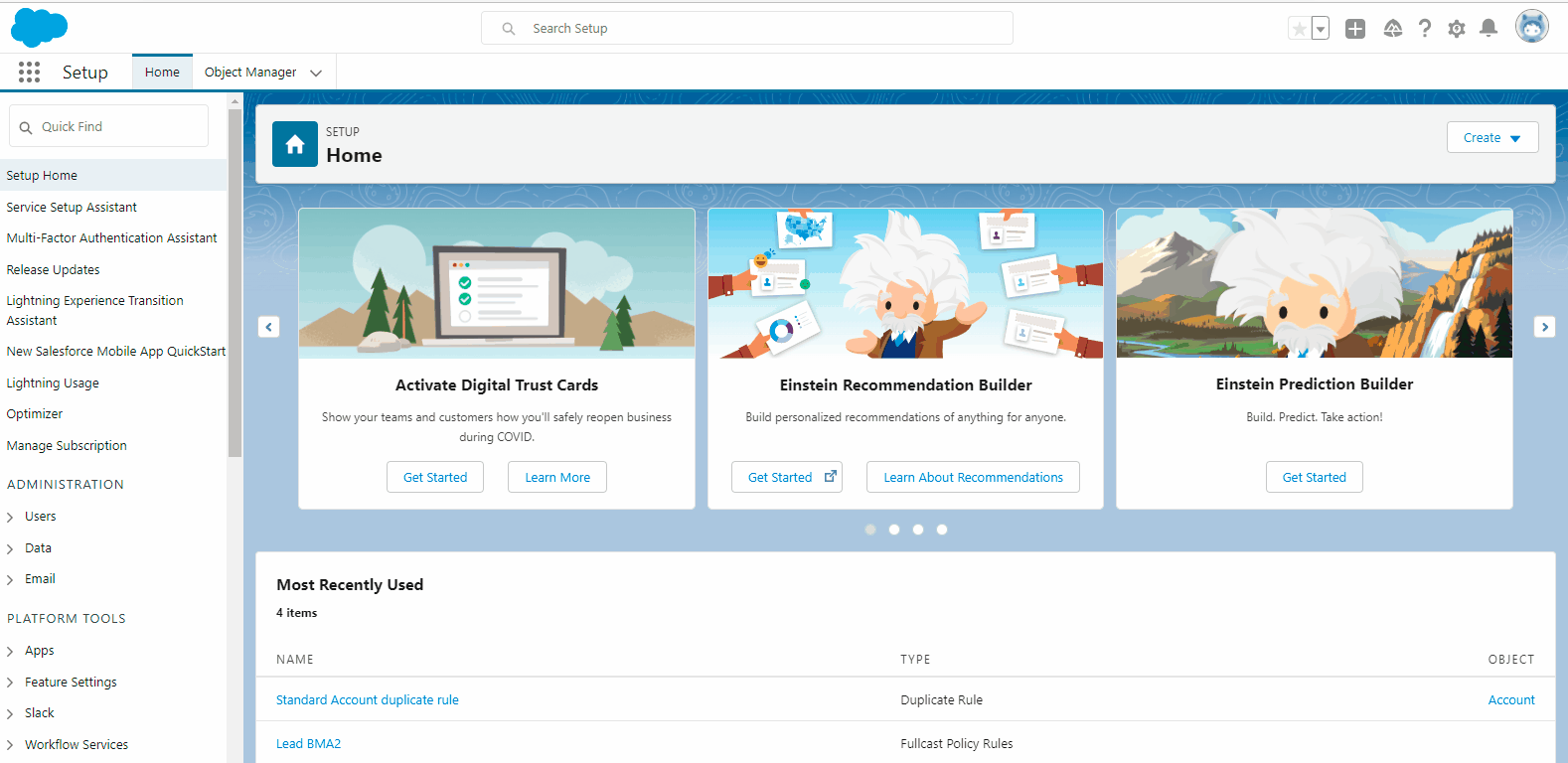Click the Setup Home house icon
This screenshot has height=763, width=1568.
point(295,144)
